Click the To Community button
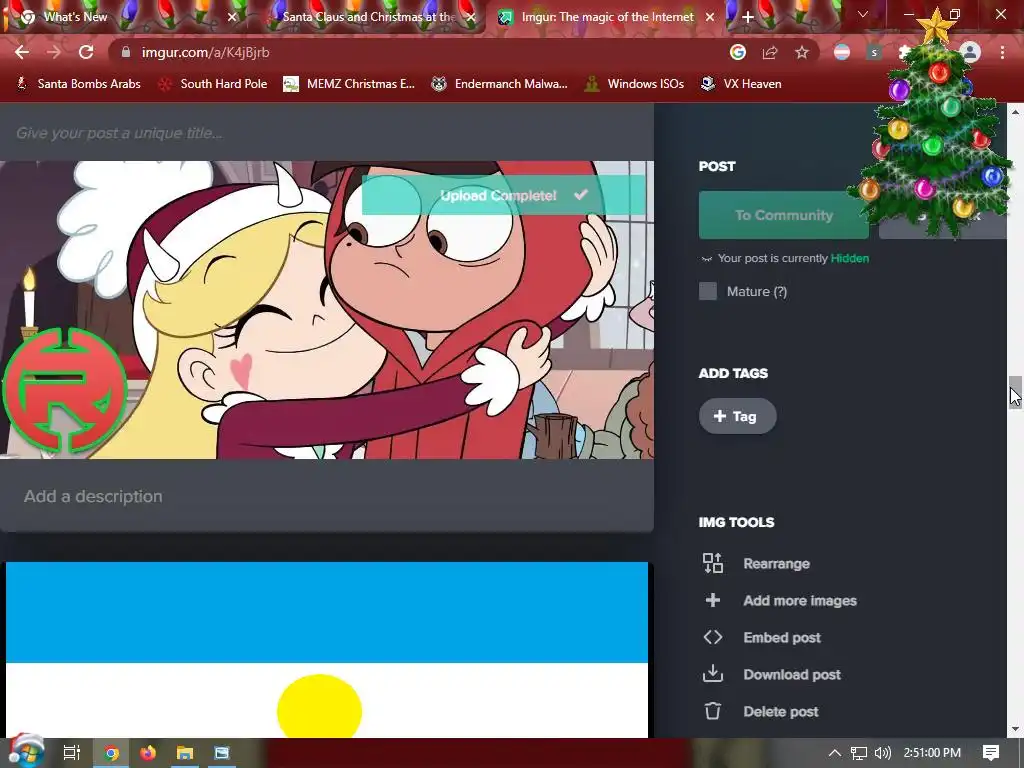1024x768 pixels. pyautogui.click(x=784, y=215)
